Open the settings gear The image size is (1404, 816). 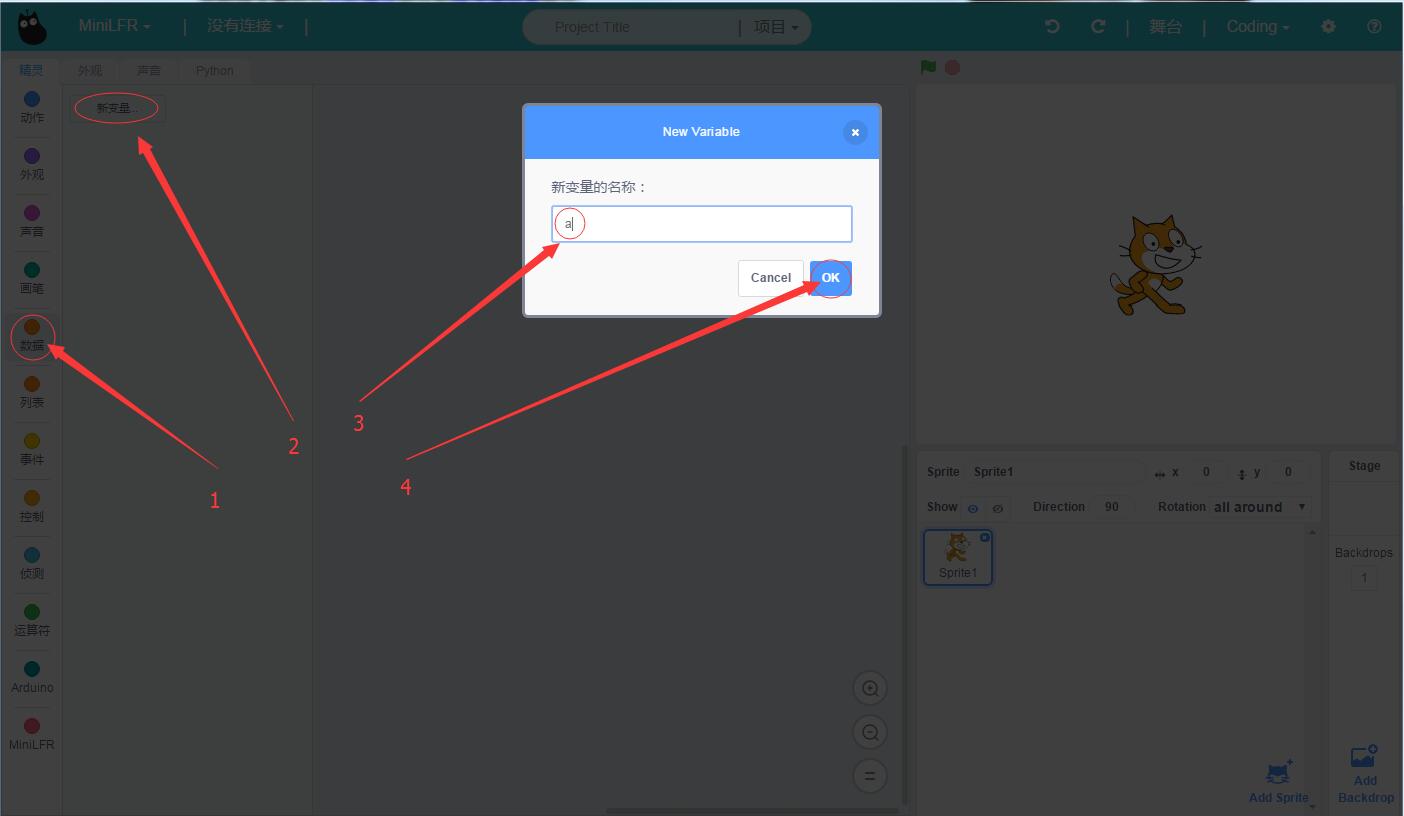point(1328,27)
